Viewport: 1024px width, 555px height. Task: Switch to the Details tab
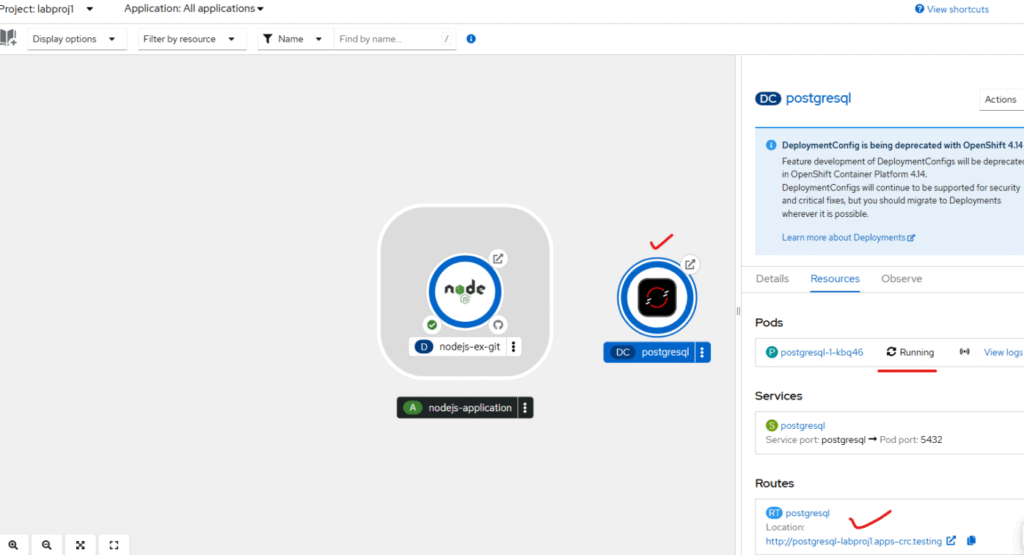point(772,279)
